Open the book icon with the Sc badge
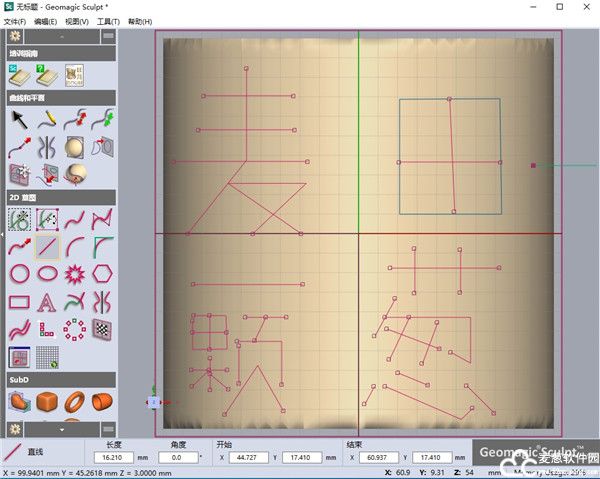The image size is (600, 479). [x=19, y=75]
